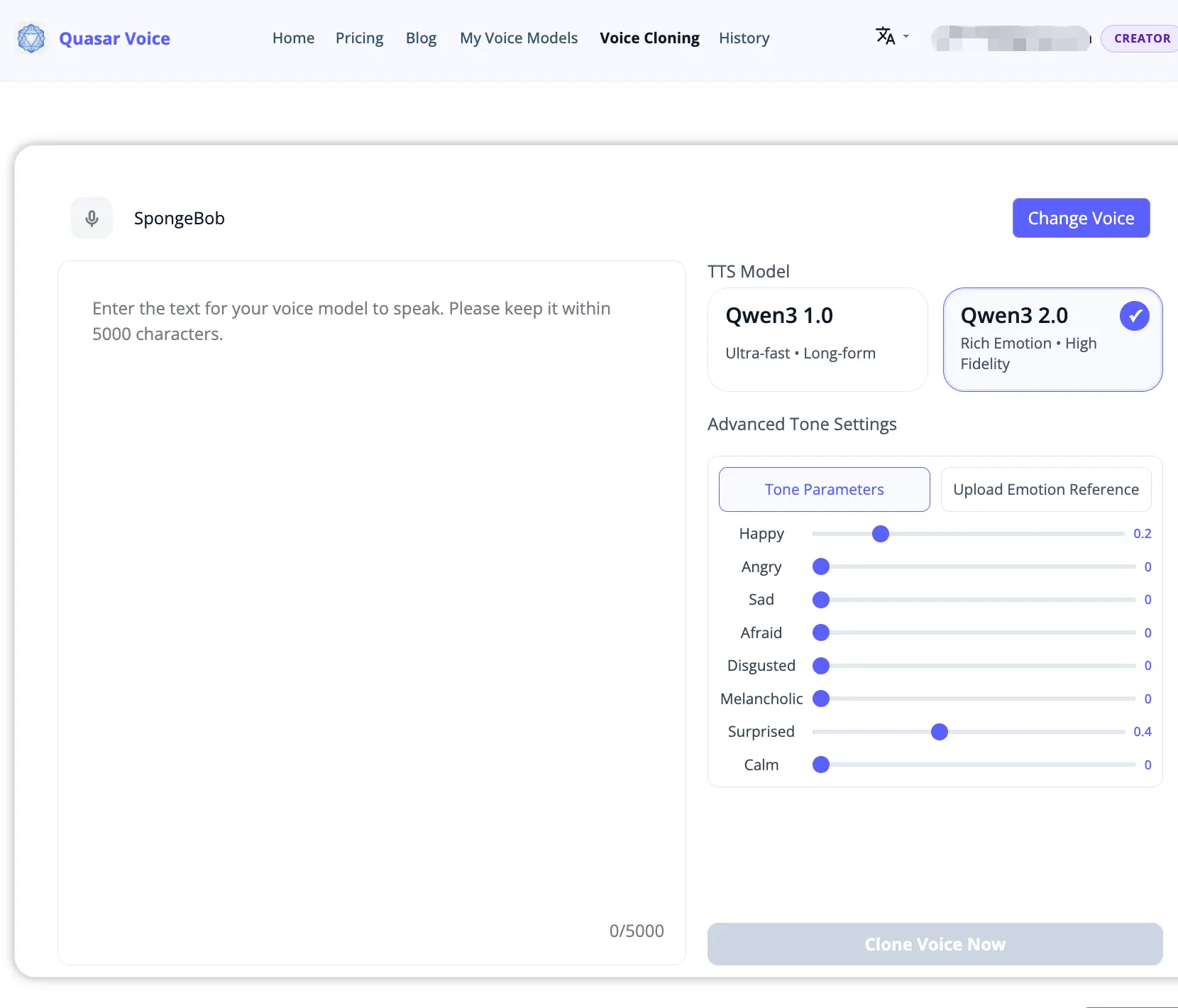This screenshot has height=1008, width=1178.
Task: Click the Change Voice button
Action: click(1080, 218)
